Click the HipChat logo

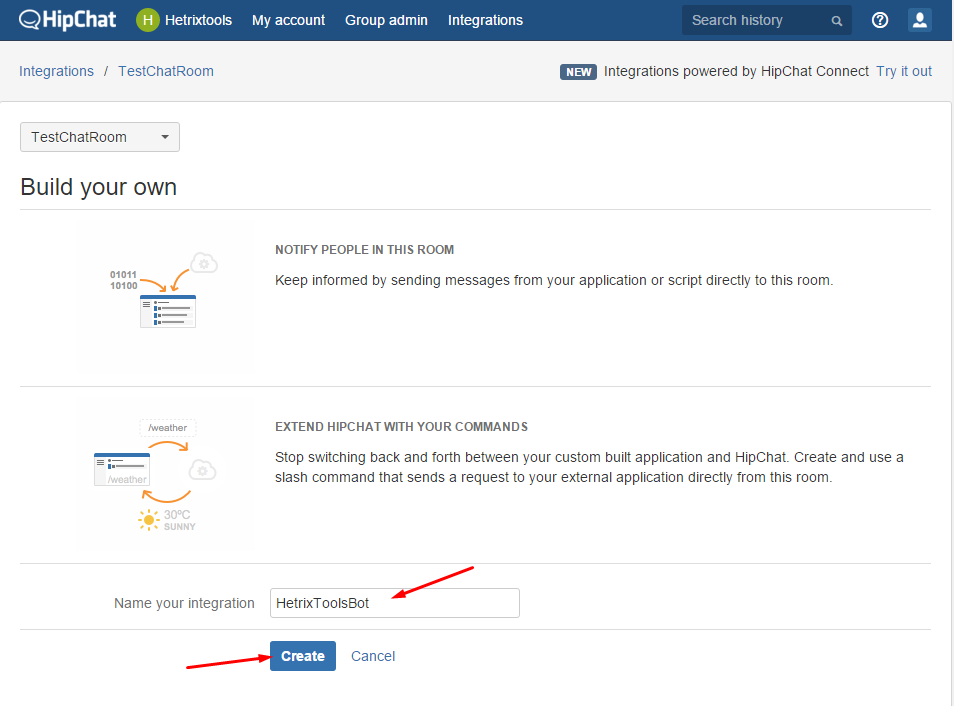click(68, 20)
